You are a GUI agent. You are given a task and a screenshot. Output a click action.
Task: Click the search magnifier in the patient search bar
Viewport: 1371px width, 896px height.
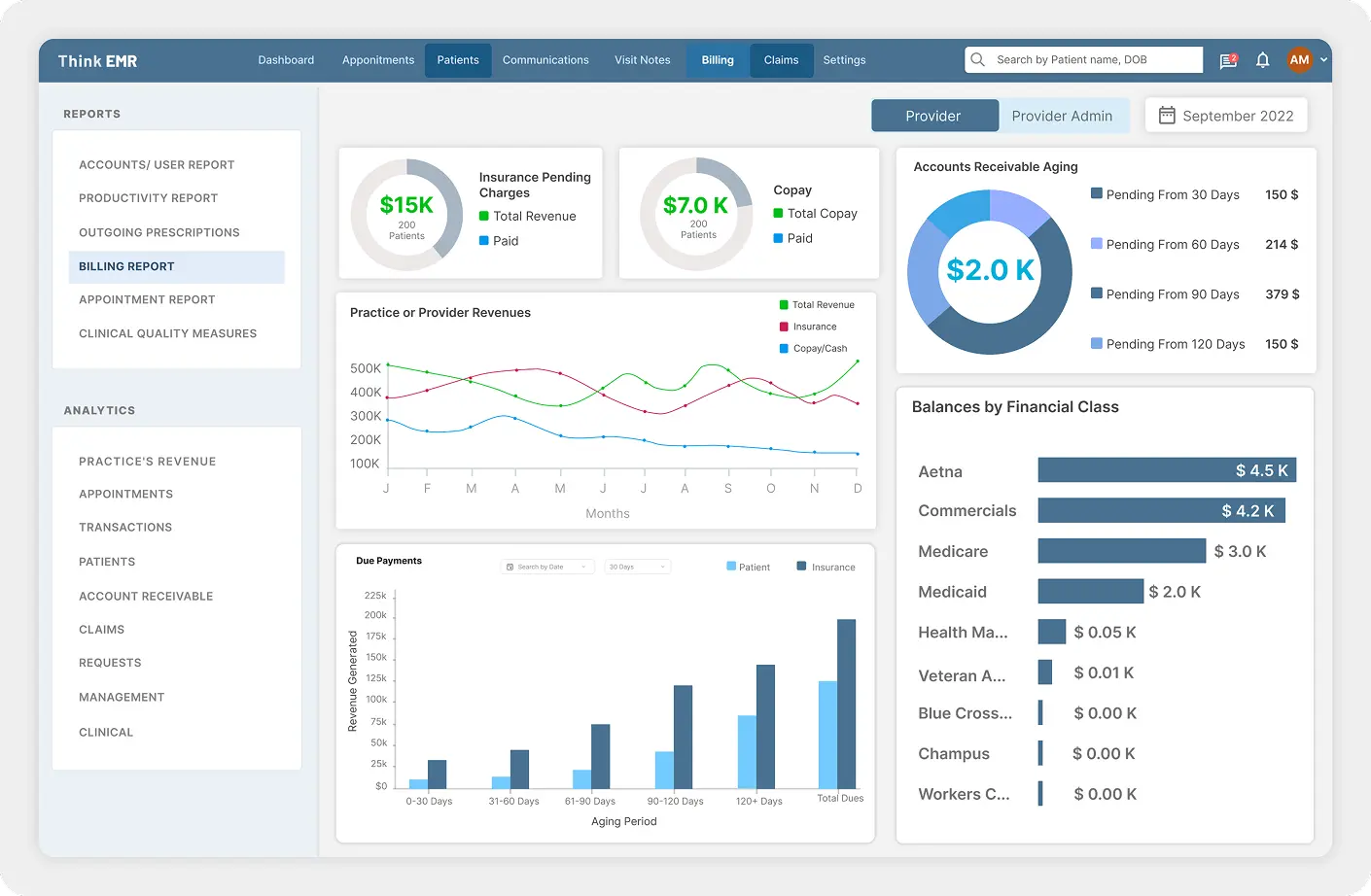tap(977, 59)
